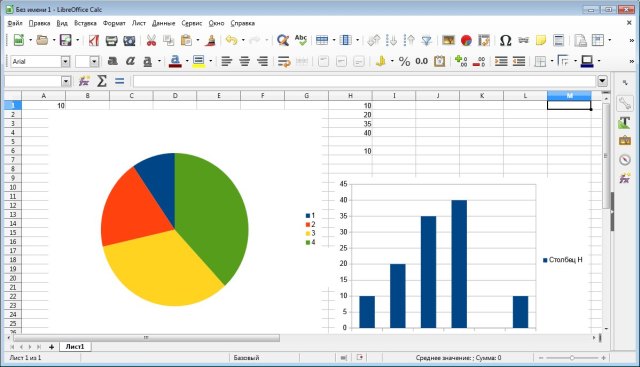
Task: Open print preview
Action: [129, 40]
